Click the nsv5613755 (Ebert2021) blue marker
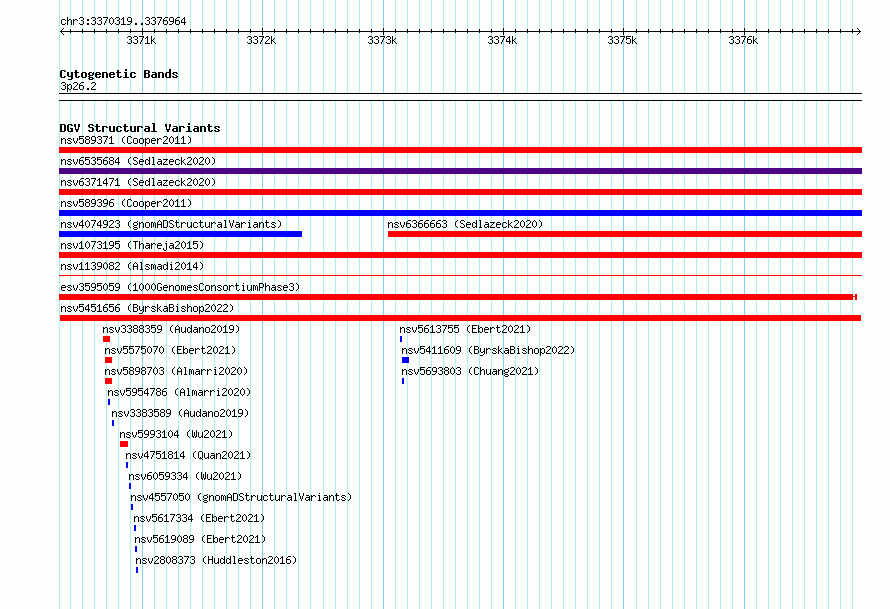890x609 pixels. pos(401,339)
